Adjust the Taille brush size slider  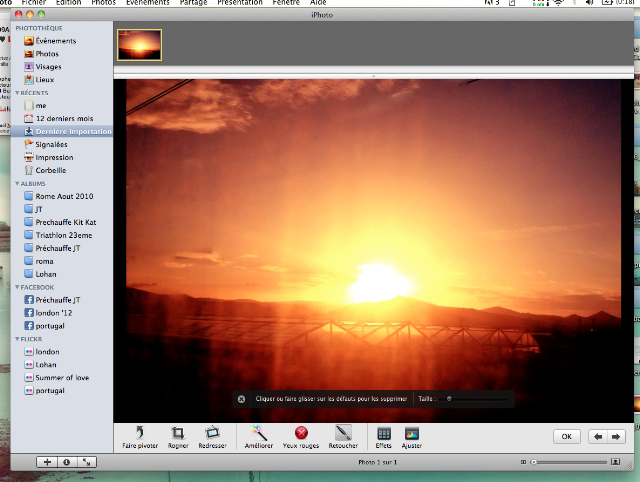click(x=473, y=399)
